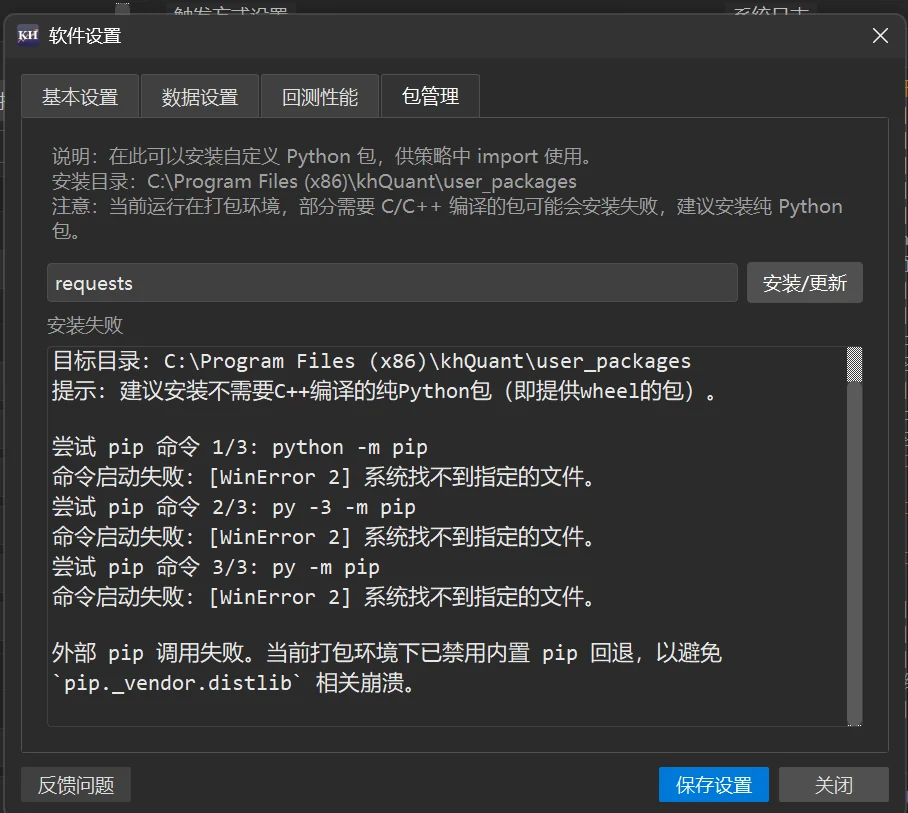
Task: Click the '外部 pip 调用失败' message line
Action: point(386,653)
